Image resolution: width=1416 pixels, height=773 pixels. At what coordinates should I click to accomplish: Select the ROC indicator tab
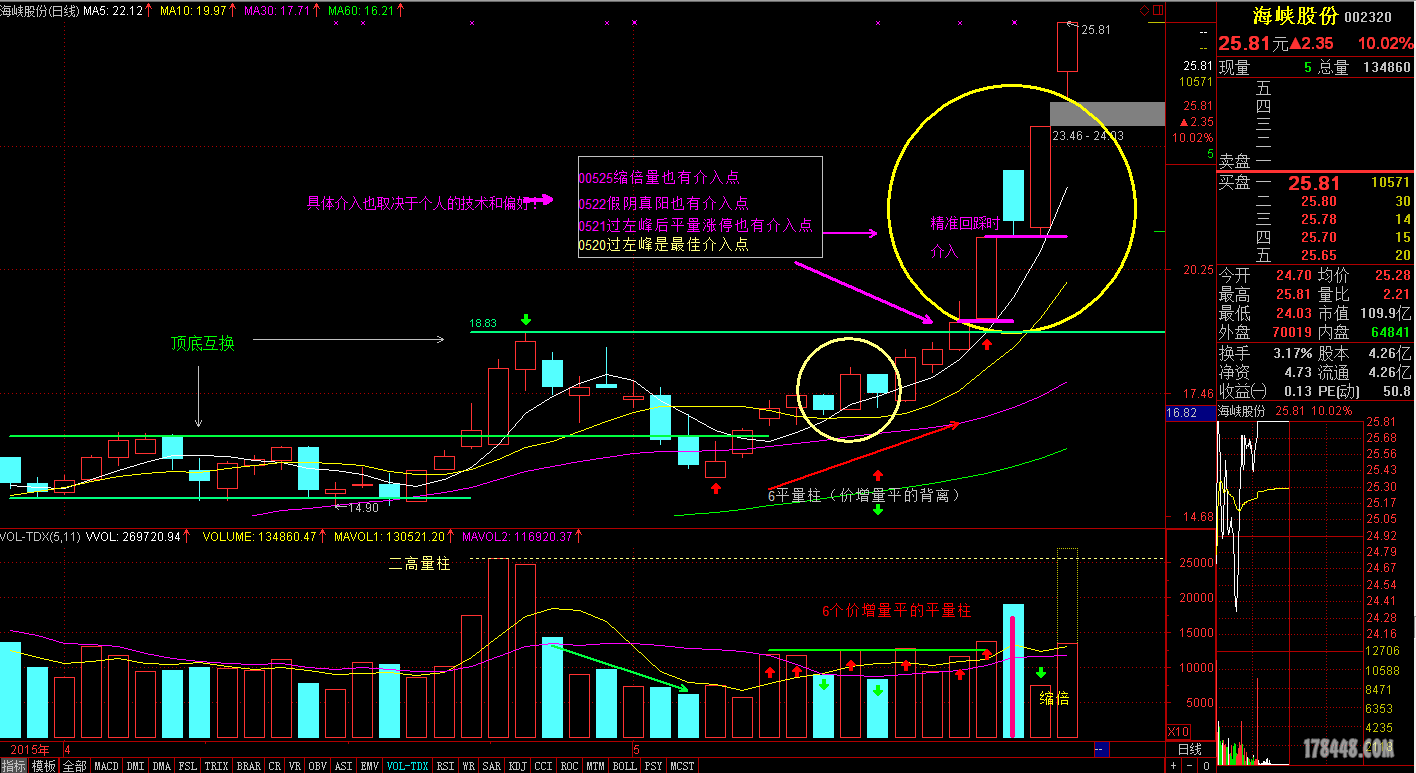pos(569,766)
